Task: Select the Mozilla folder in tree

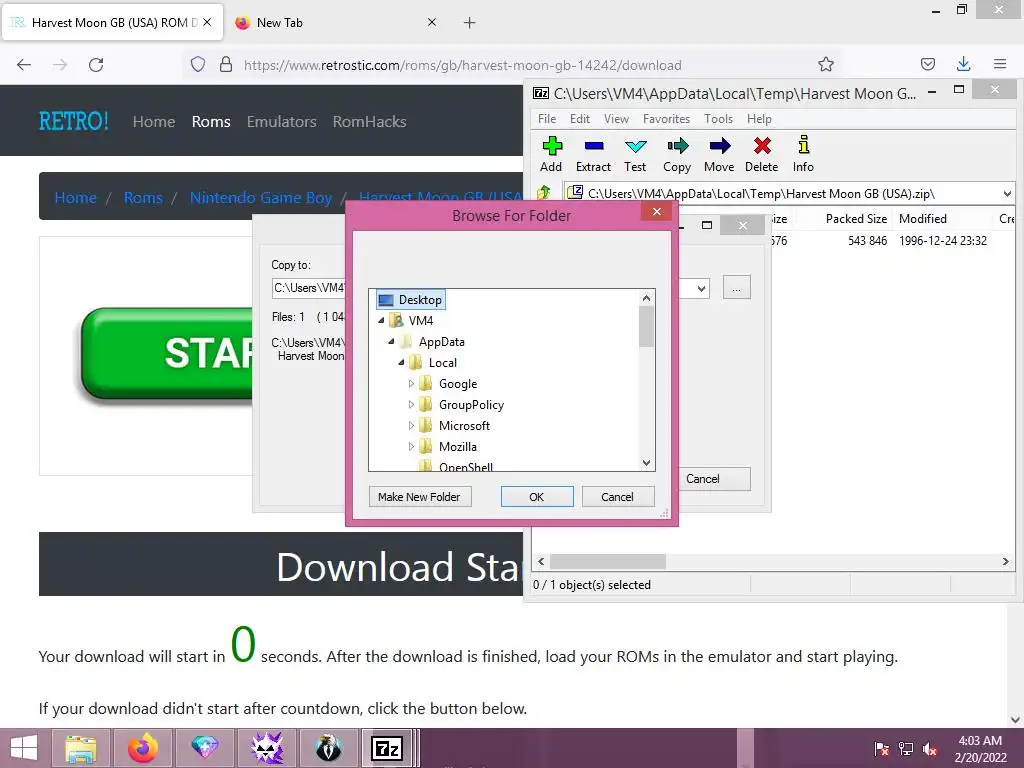Action: click(458, 447)
